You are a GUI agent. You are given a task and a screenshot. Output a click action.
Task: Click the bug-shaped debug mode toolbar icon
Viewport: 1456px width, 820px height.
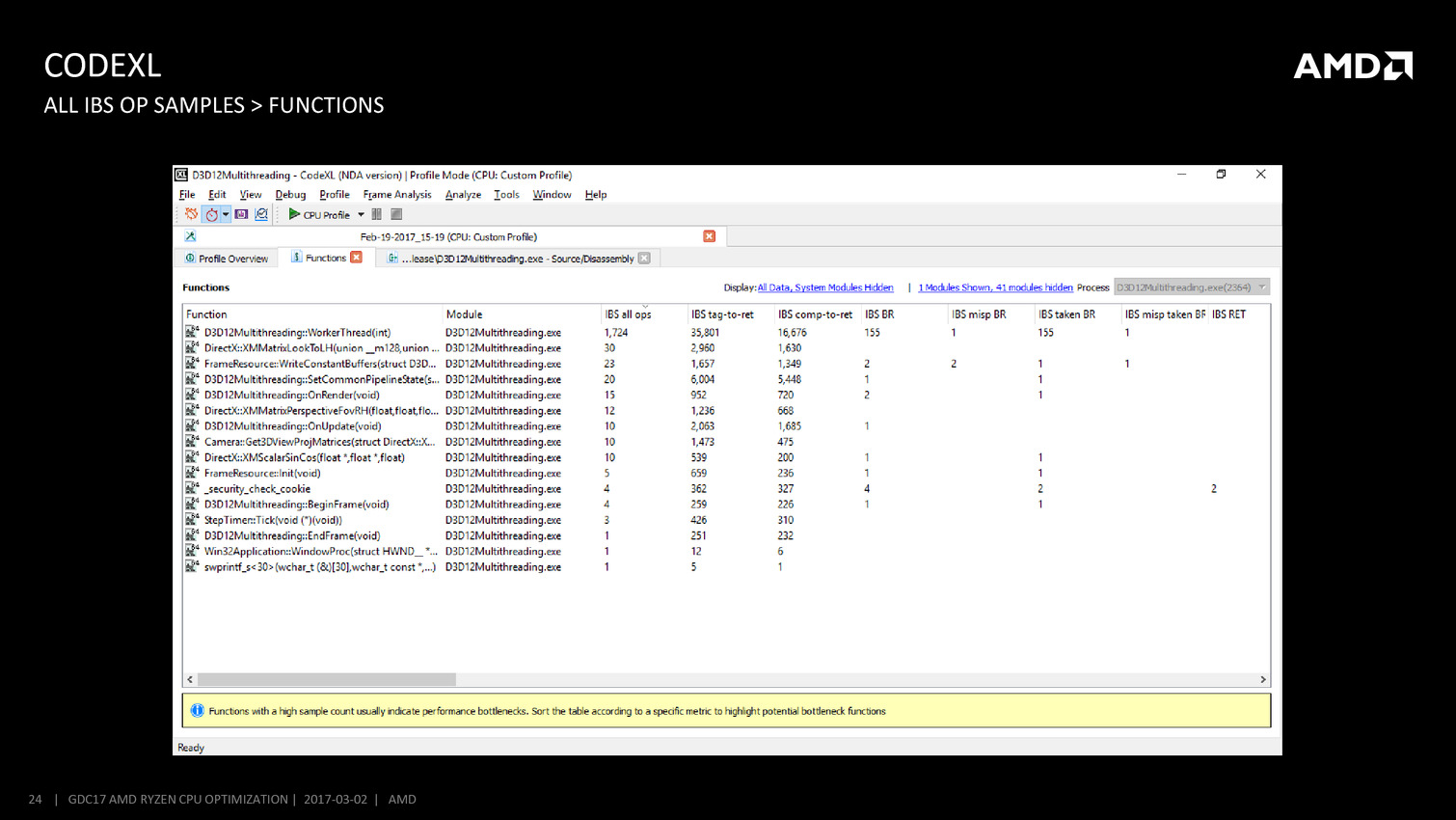tap(191, 214)
